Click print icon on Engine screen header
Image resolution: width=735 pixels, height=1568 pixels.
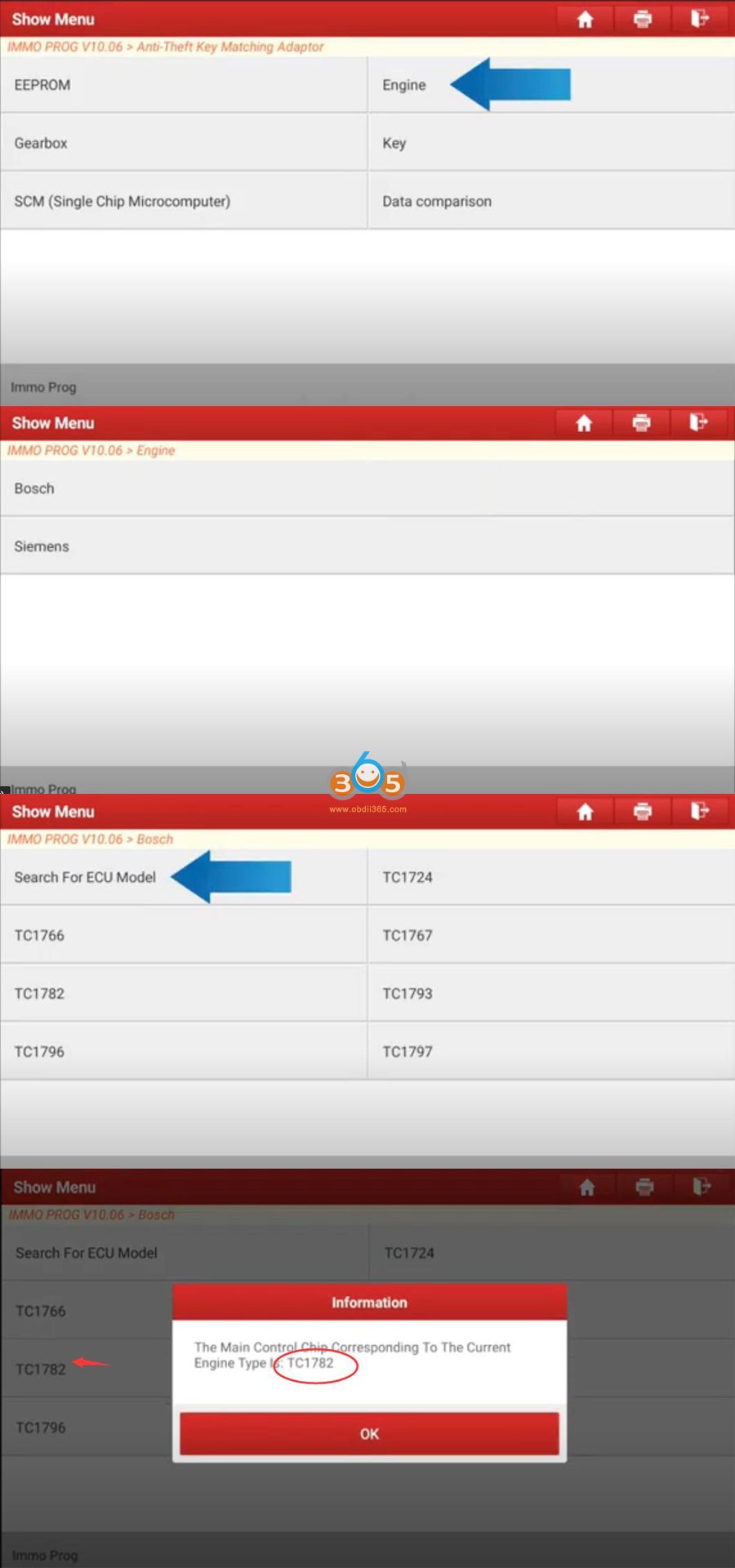(642, 423)
